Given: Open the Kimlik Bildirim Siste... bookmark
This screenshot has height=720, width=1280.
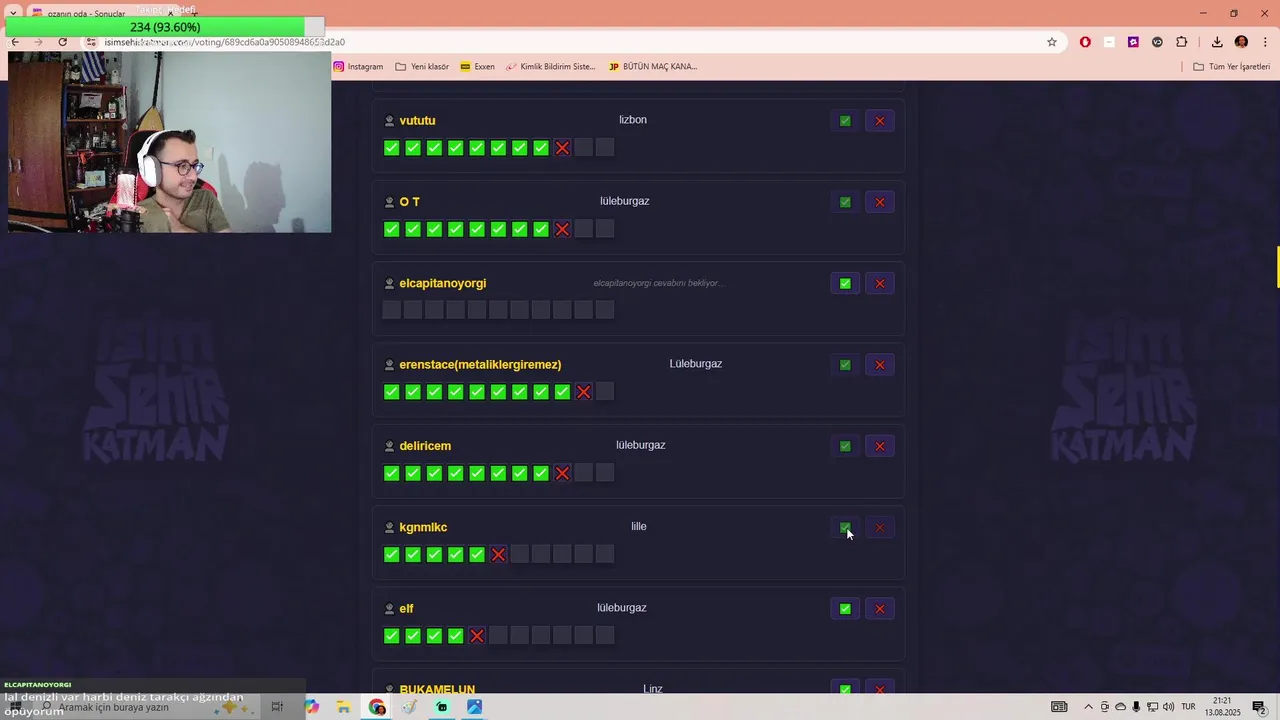Looking at the screenshot, I should [550, 67].
